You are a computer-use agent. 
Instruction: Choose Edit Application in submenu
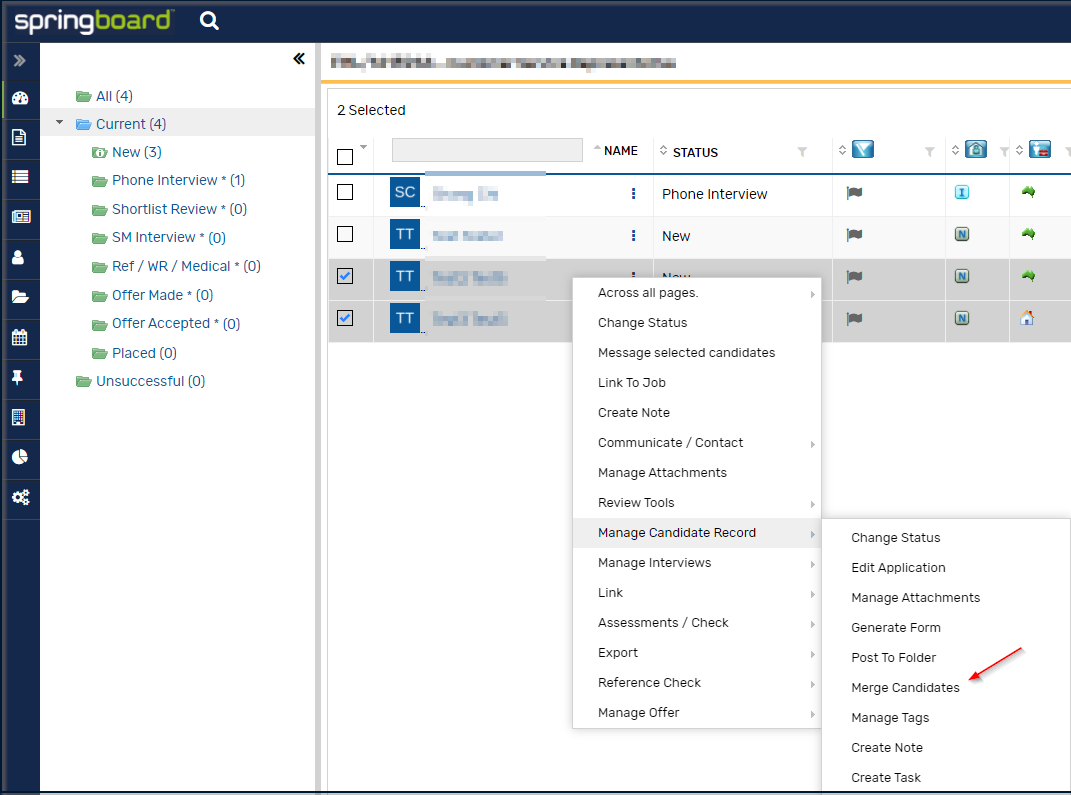pos(898,568)
